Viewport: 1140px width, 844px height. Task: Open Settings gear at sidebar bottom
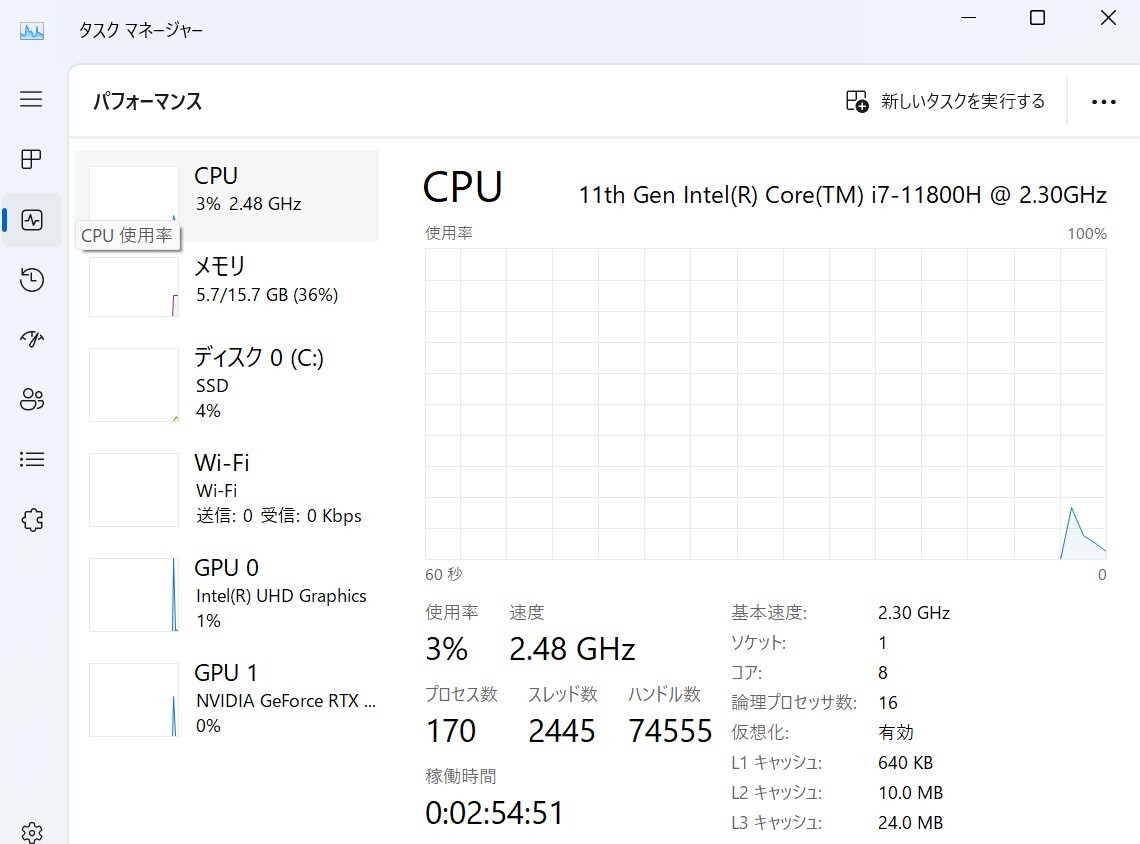click(32, 832)
